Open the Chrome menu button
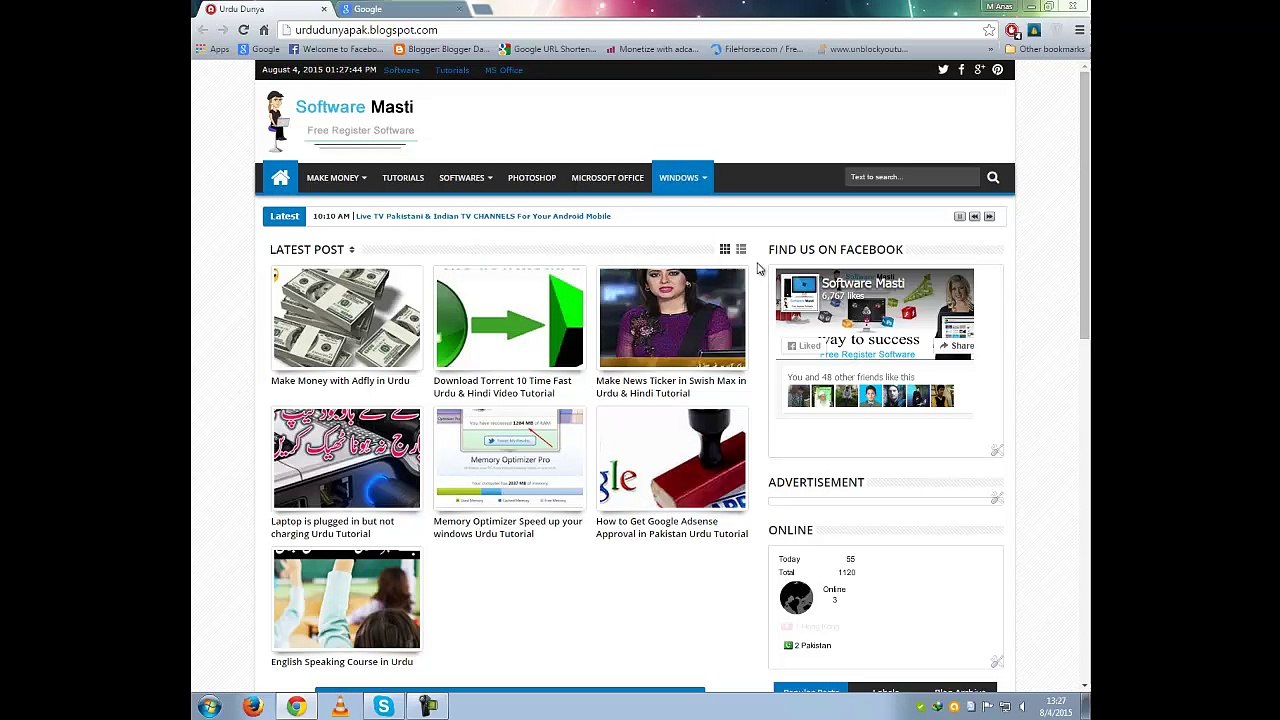The width and height of the screenshot is (1280, 720). click(x=1079, y=30)
